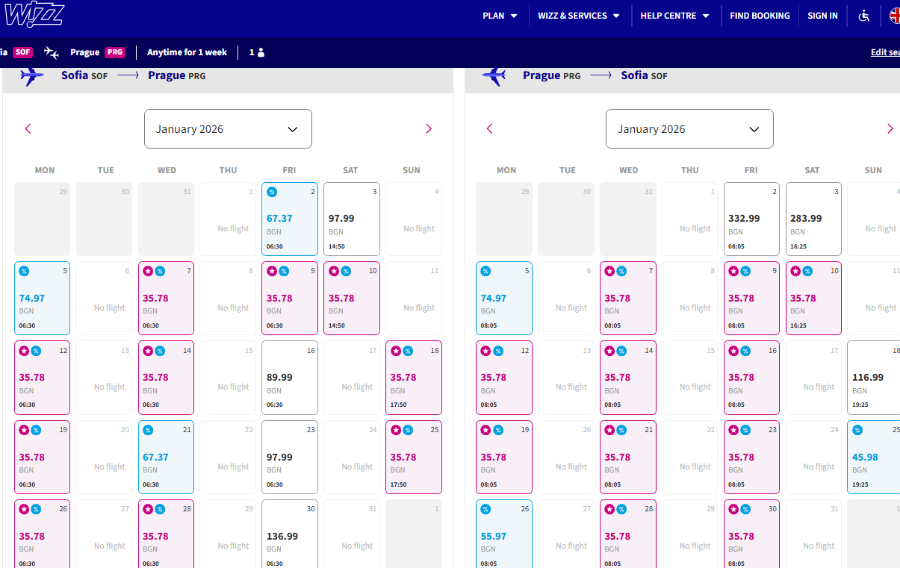Screen dimensions: 900x568
Task: Select Sofia–Prague January 26 flight
Action: pos(42,534)
